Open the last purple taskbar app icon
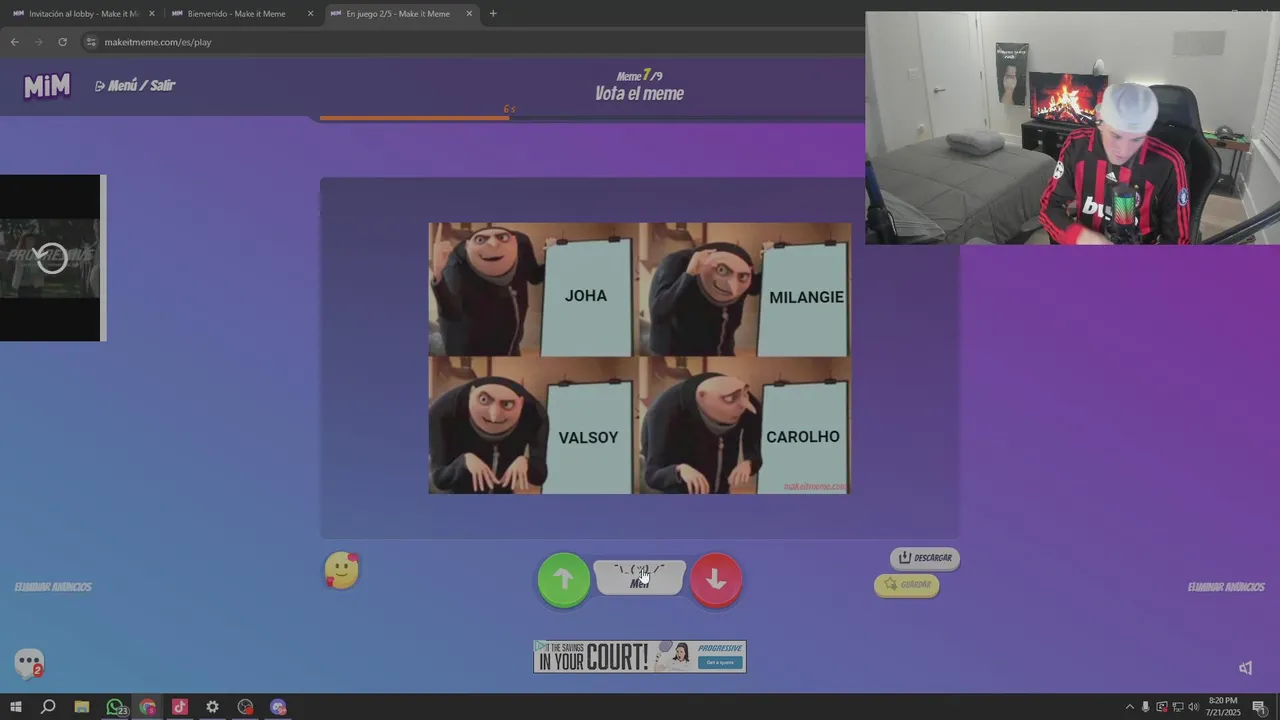The height and width of the screenshot is (720, 1280). (x=278, y=707)
